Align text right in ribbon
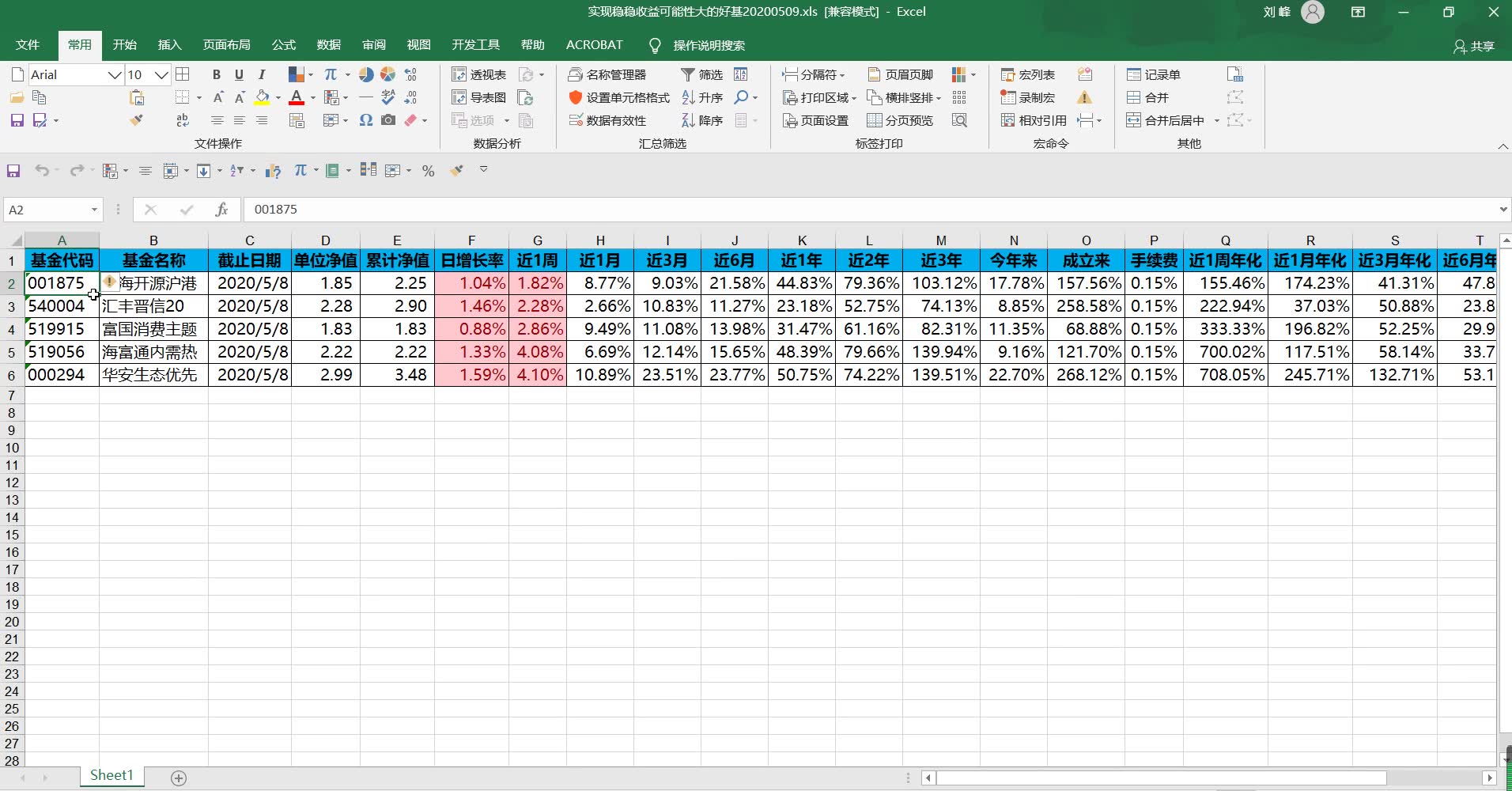Viewport: 1512px width, 791px height. coord(262,120)
